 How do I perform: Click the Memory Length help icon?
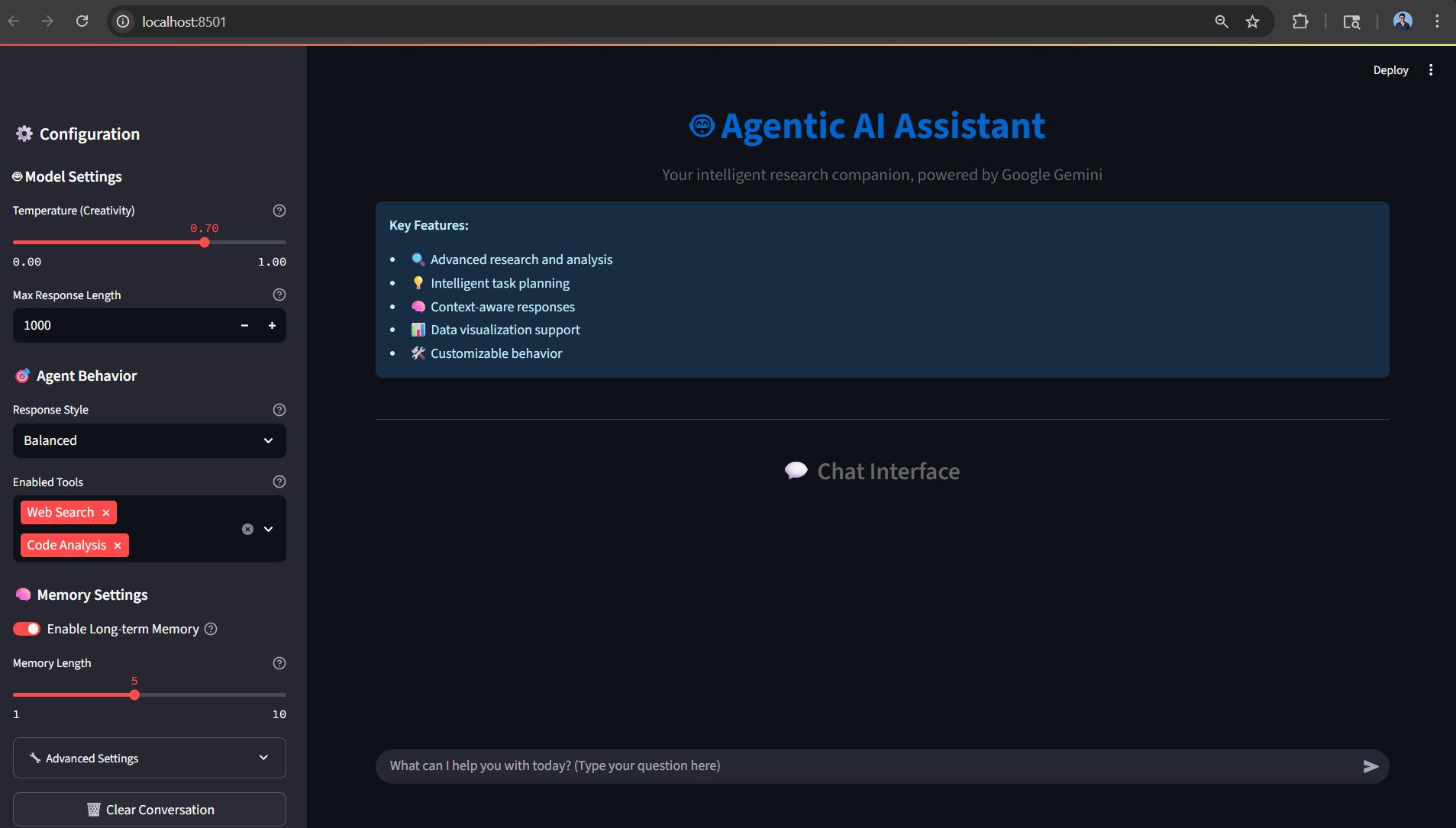tap(279, 662)
